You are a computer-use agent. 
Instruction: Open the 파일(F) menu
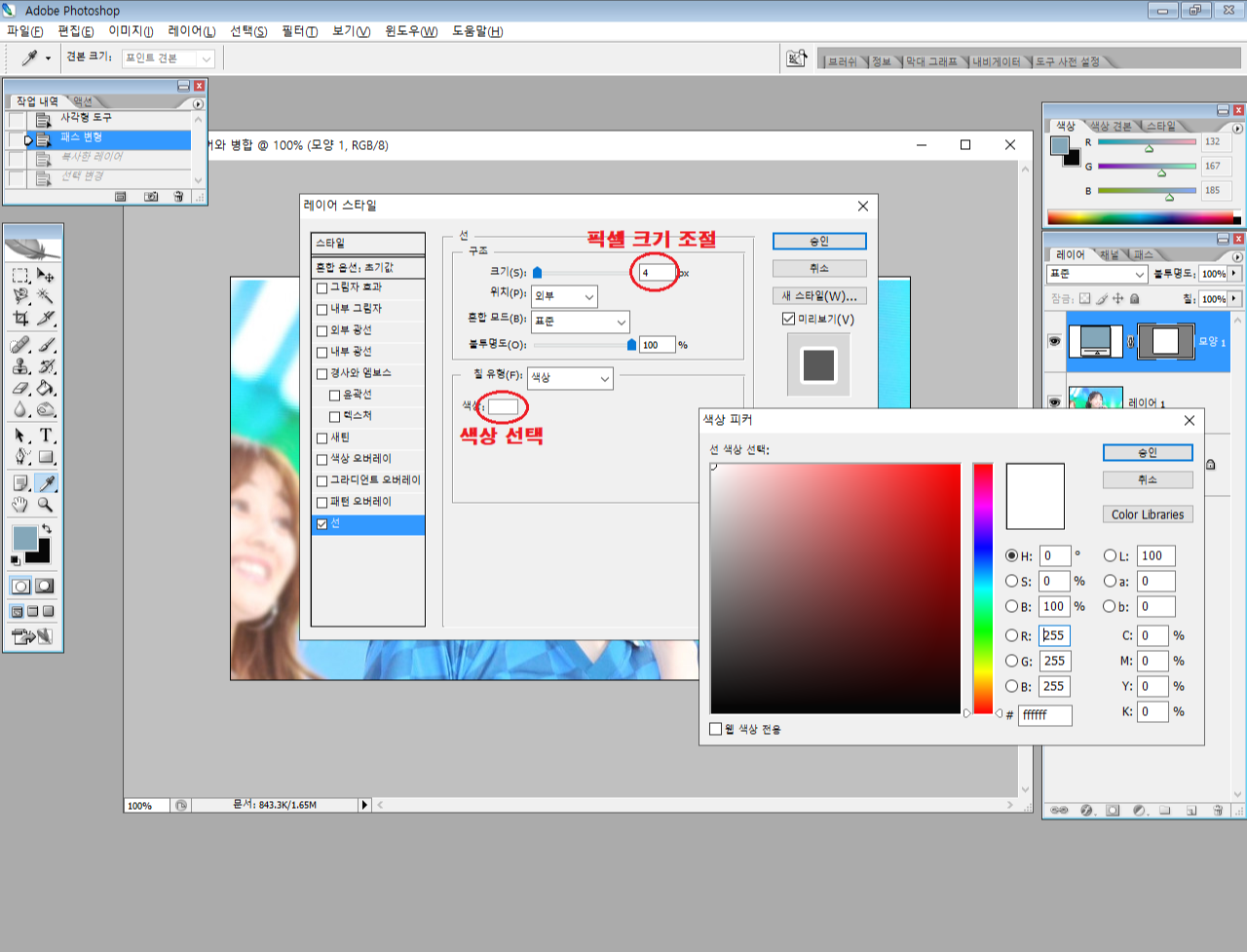point(25,31)
